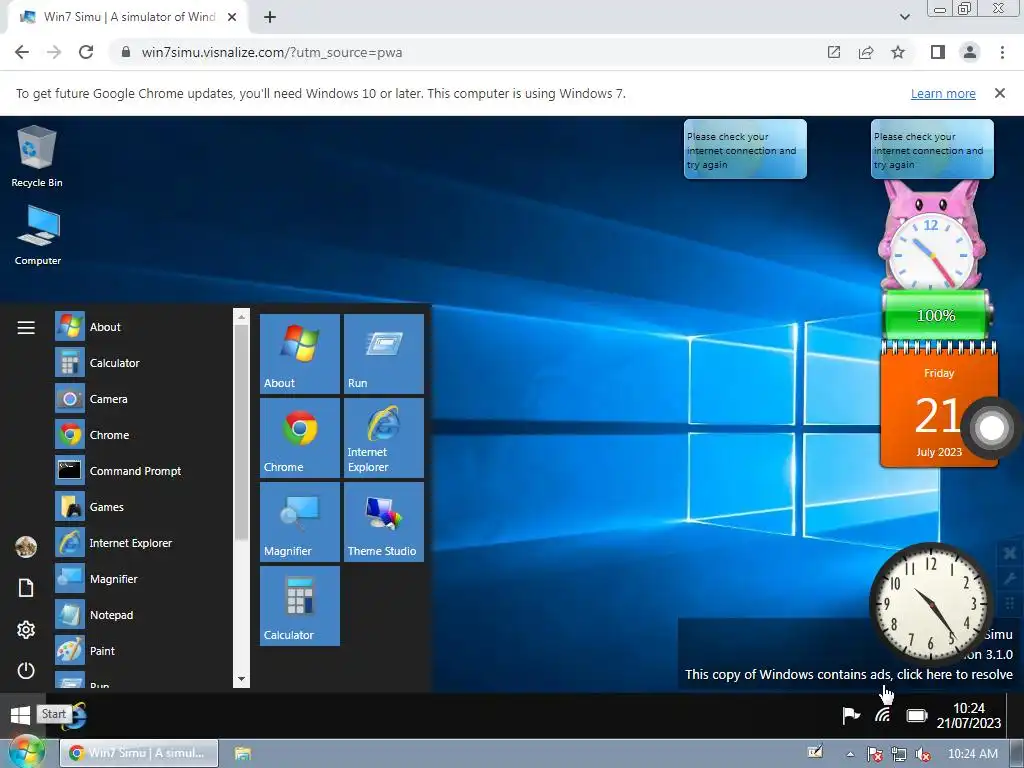Click the volume muted icon in the host tray
The width and height of the screenshot is (1024, 768).
[x=923, y=754]
